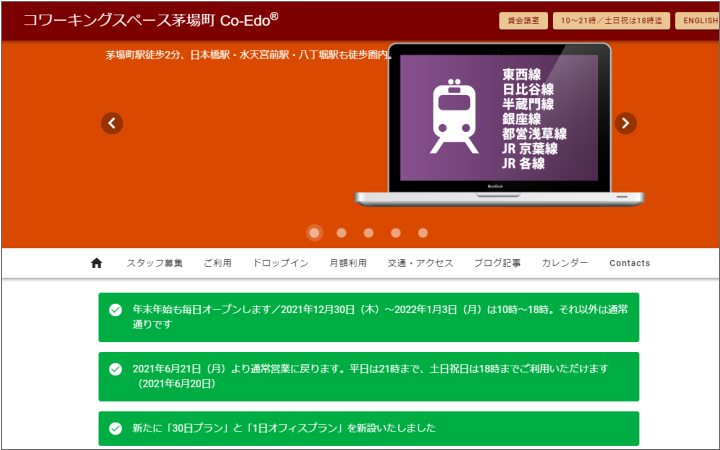Open the ブログ記事 menu item
The image size is (720, 450).
[x=497, y=263]
